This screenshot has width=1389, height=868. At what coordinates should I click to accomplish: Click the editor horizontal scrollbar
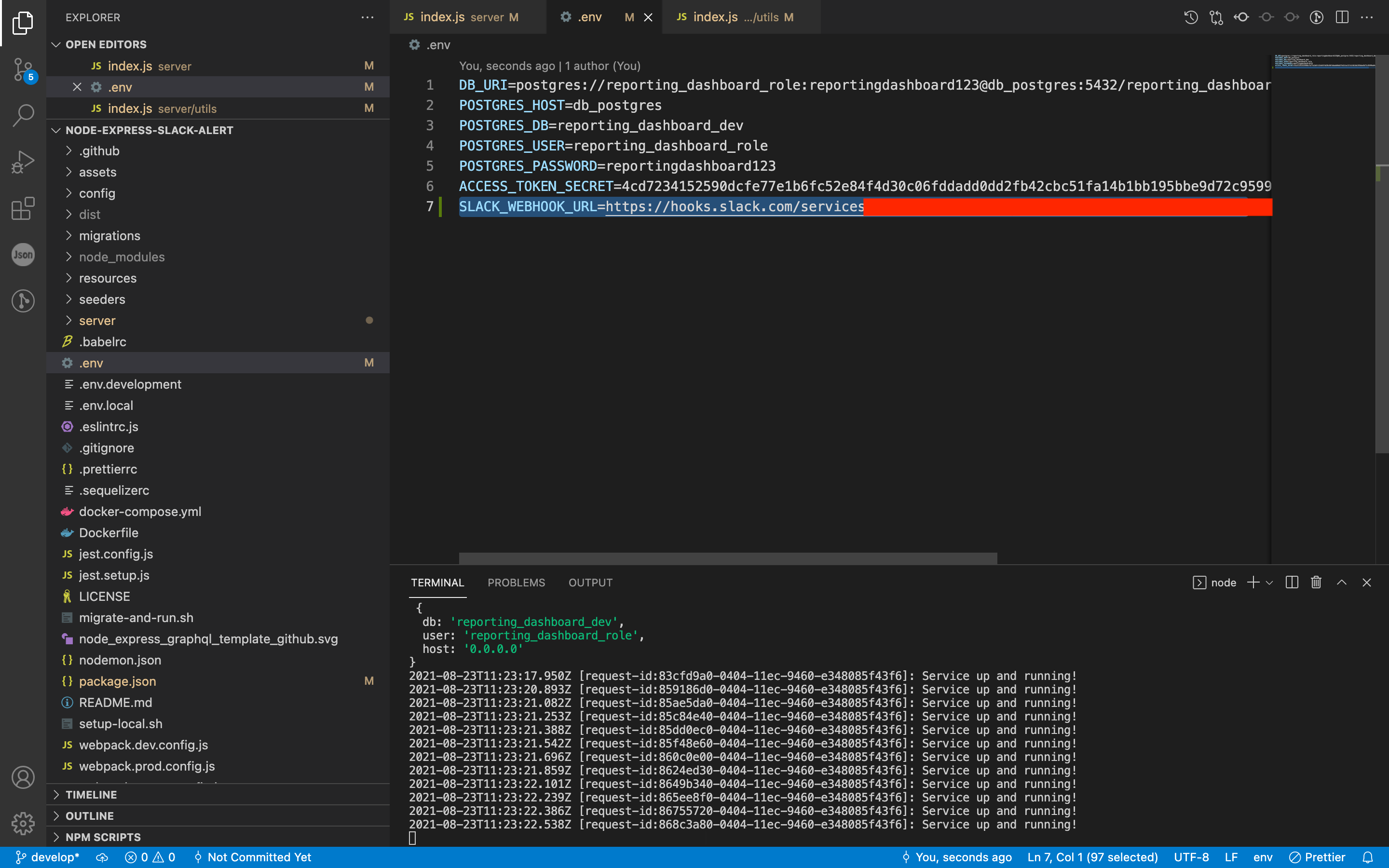pos(728,558)
